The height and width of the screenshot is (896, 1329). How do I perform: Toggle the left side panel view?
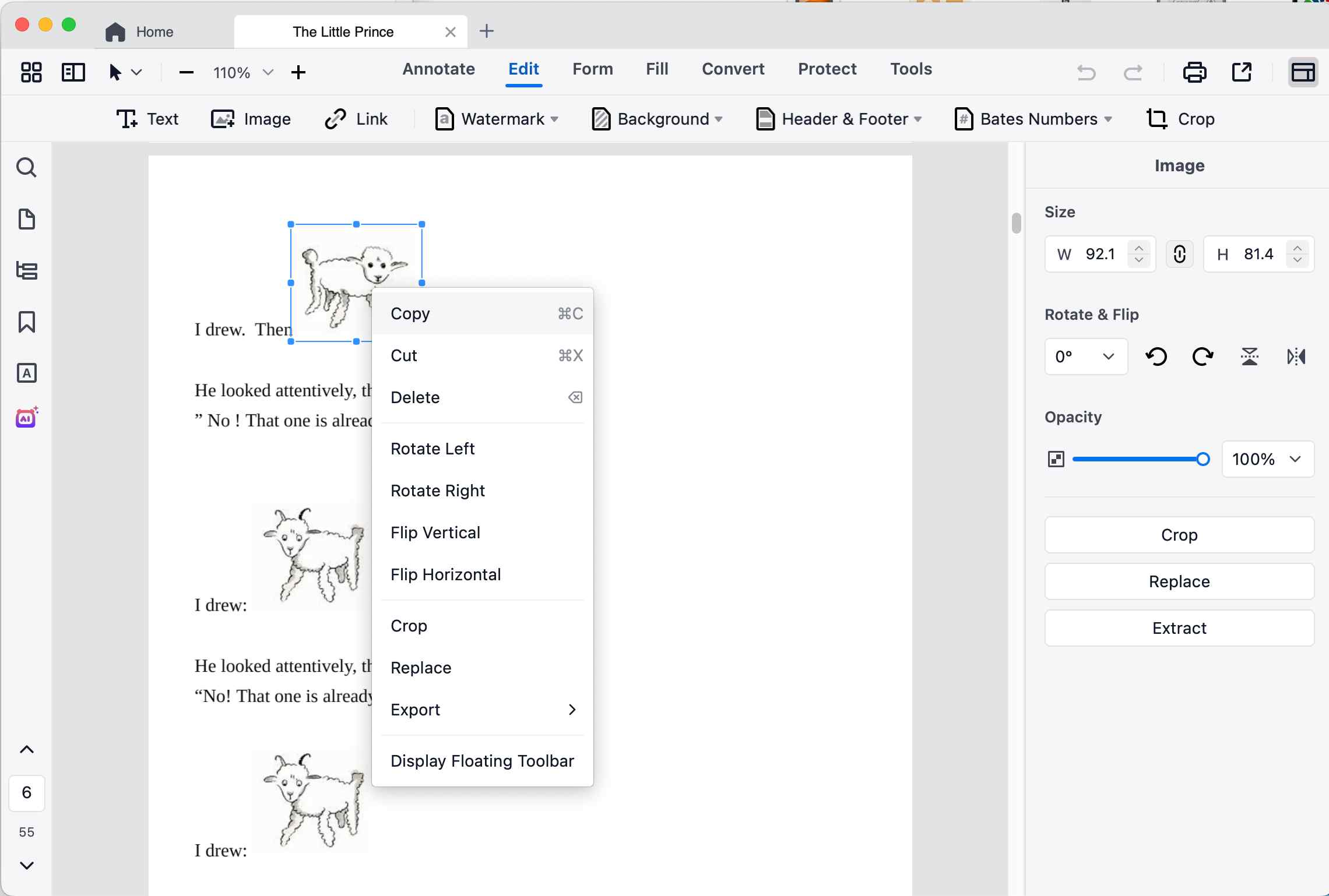pyautogui.click(x=73, y=72)
